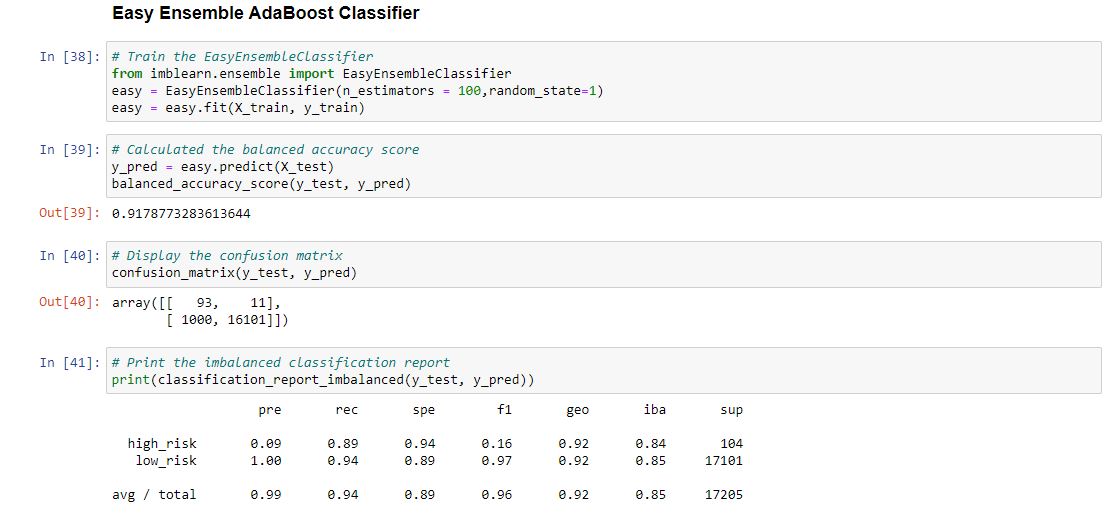Select code cell In [40] confusion matrix

coord(603,264)
